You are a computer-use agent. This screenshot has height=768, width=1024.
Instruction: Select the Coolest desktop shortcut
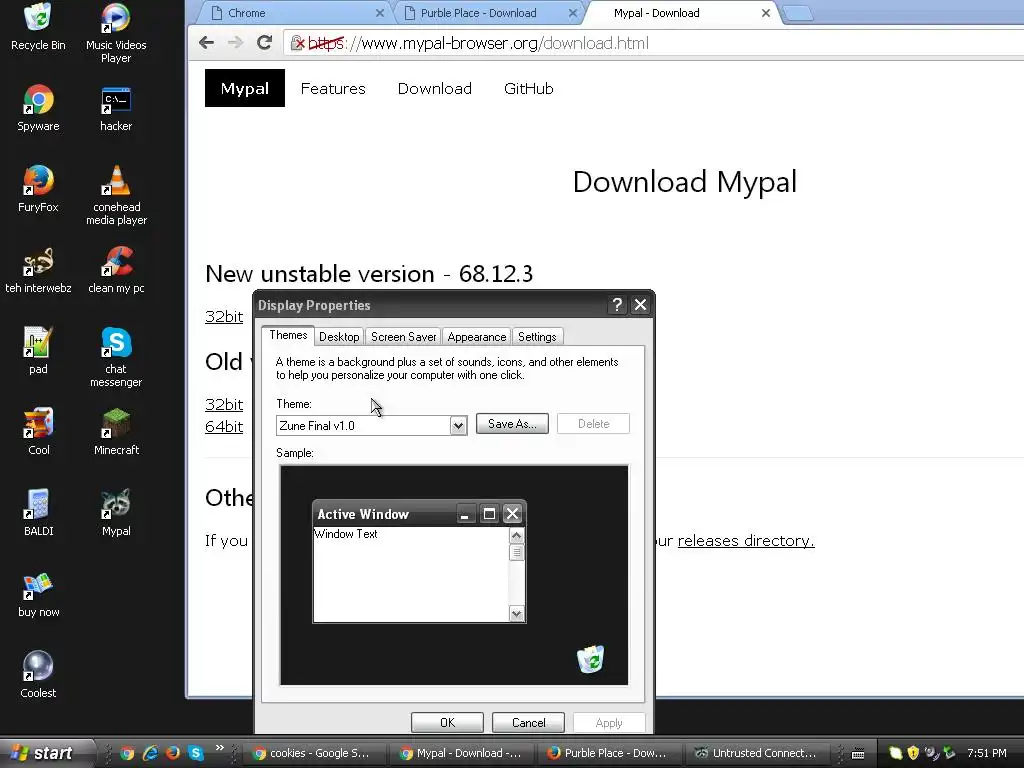coord(38,674)
